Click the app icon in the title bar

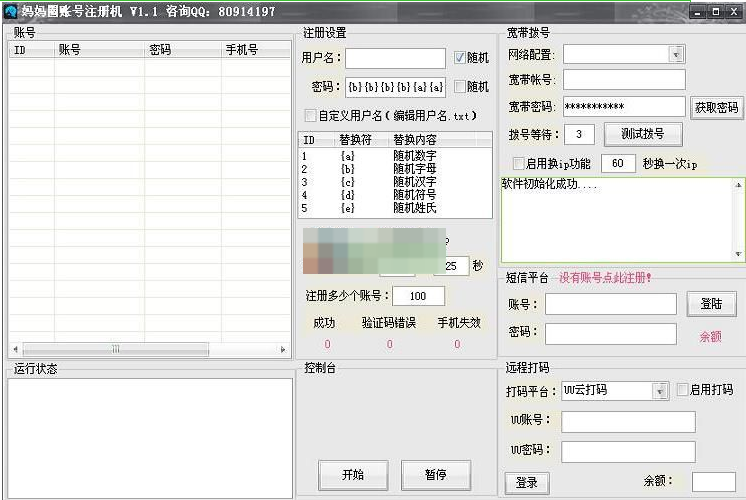coord(11,12)
